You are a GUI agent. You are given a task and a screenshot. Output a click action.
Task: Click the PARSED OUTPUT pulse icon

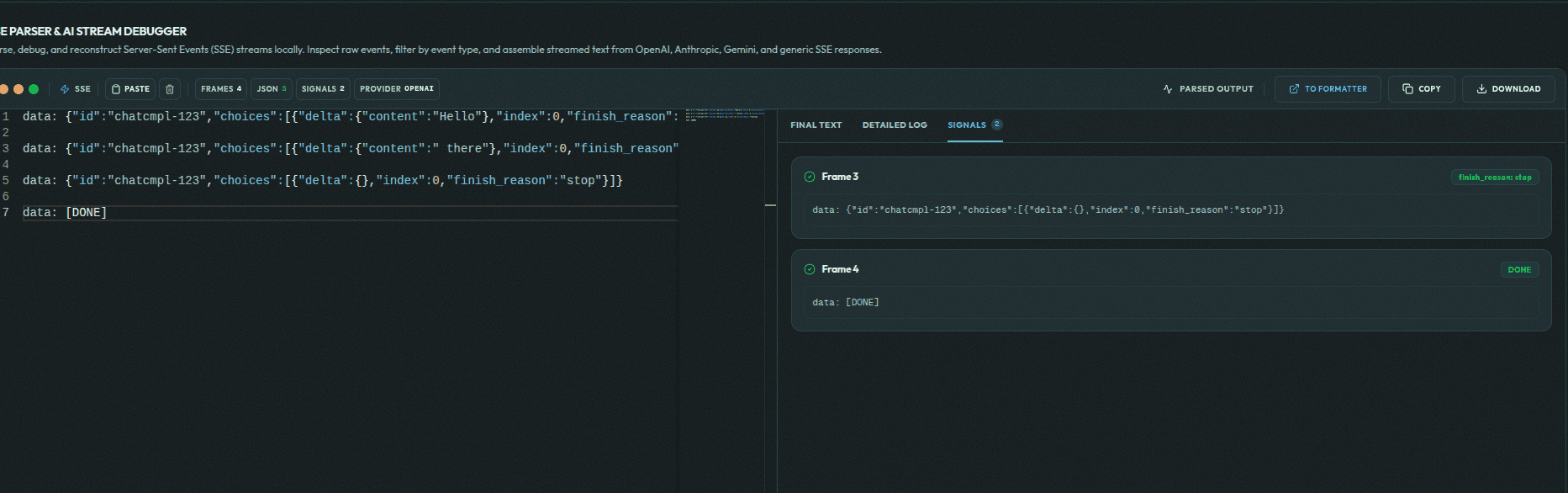point(1168,89)
